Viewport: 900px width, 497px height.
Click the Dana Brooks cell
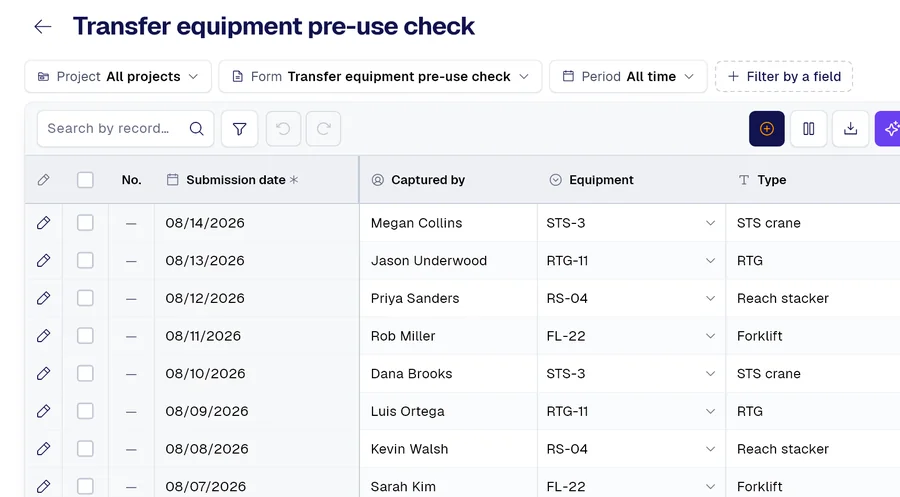point(448,374)
